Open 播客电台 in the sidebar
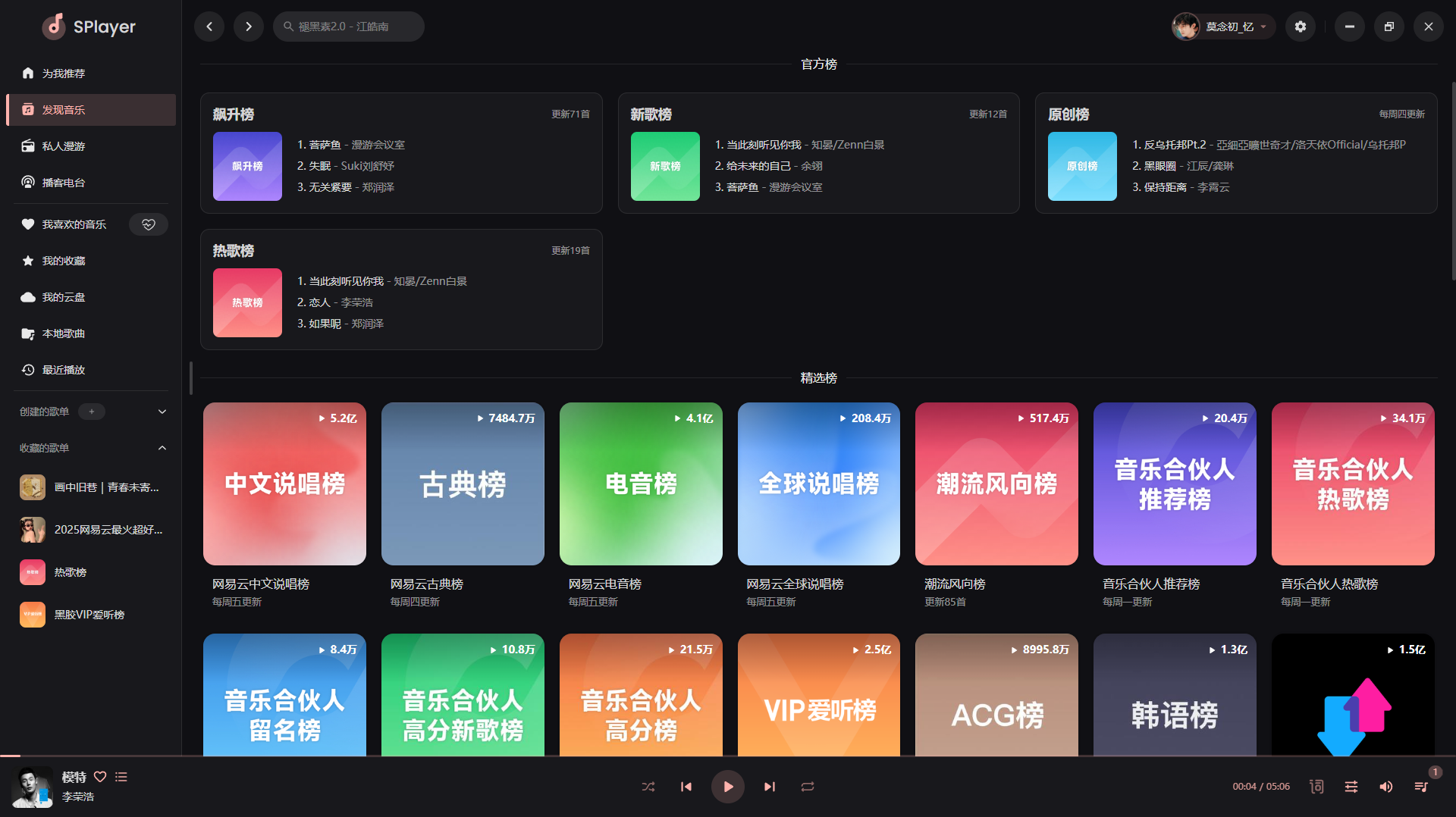The width and height of the screenshot is (1456, 817). (x=64, y=182)
